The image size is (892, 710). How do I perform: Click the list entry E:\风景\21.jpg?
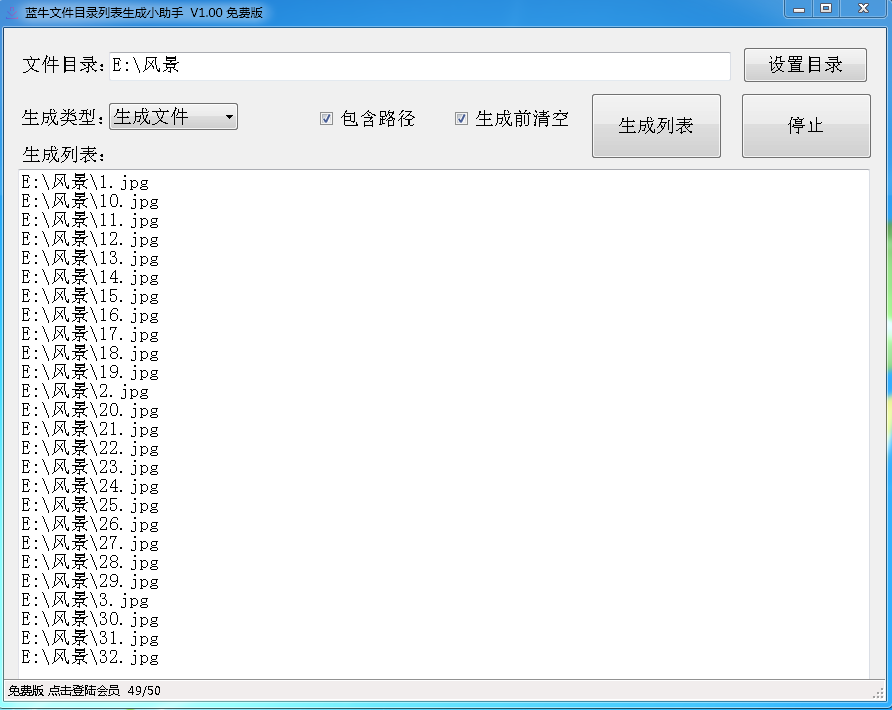coord(90,430)
